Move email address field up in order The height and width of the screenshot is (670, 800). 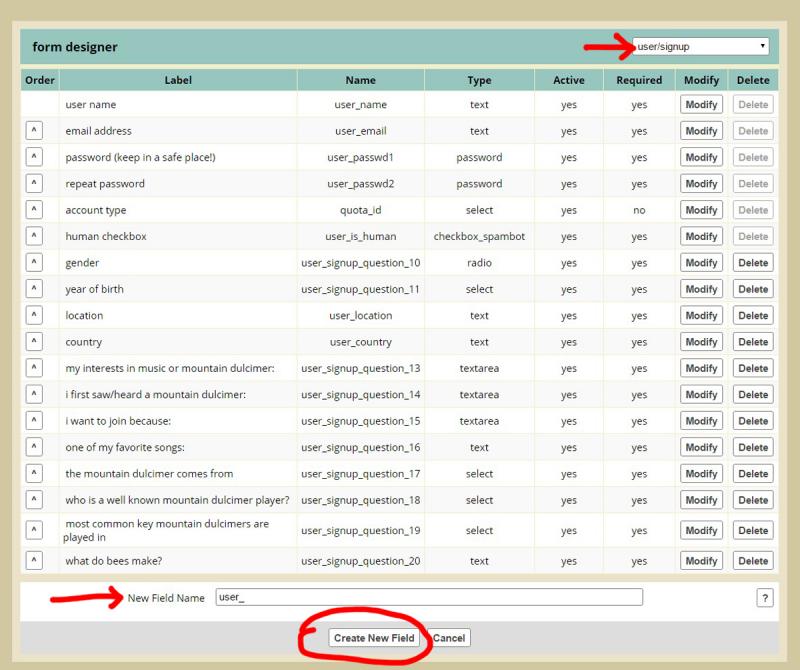[34, 131]
